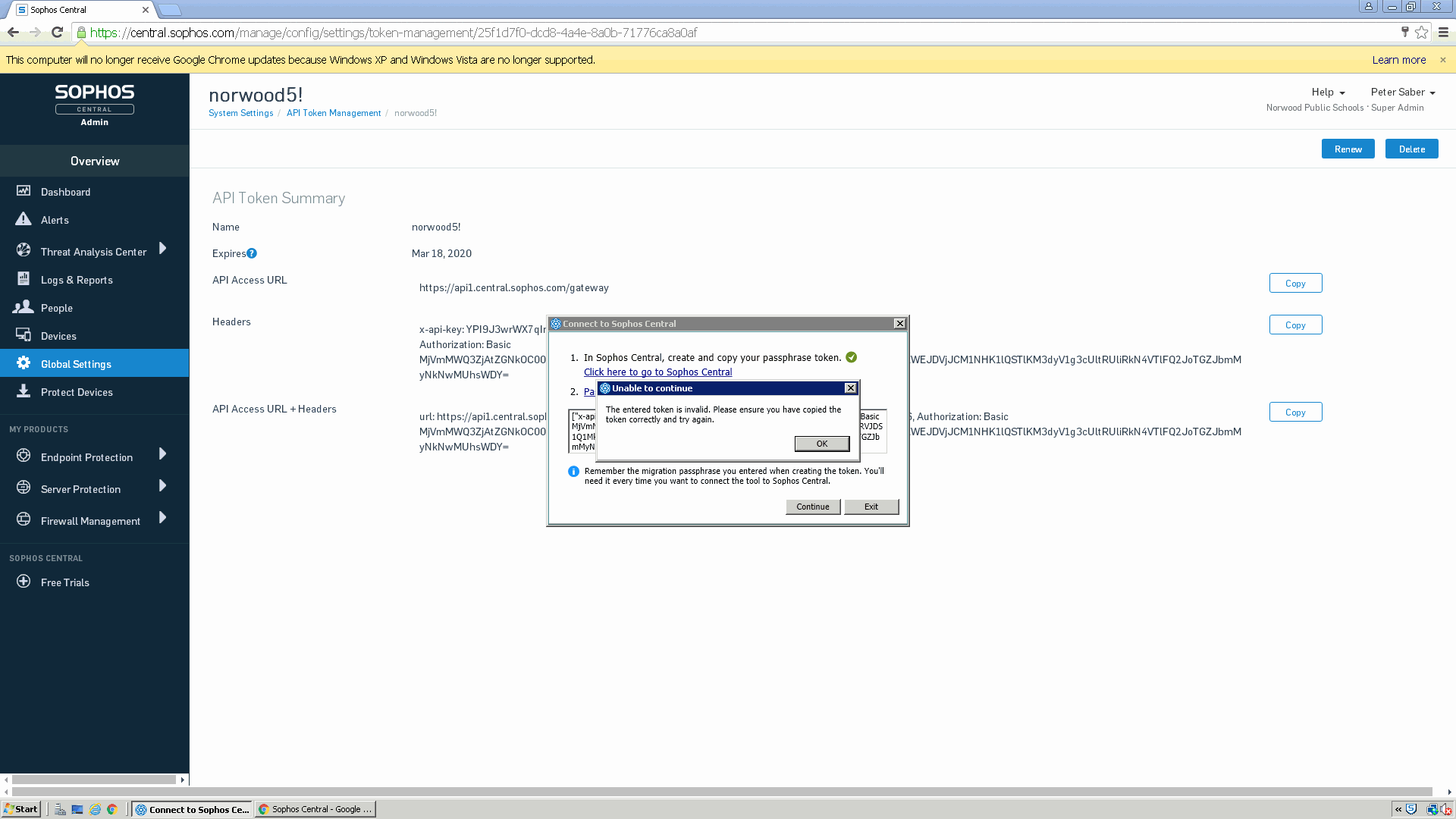The height and width of the screenshot is (819, 1456).
Task: Click OK in the Unable to continue dialog
Action: point(822,444)
